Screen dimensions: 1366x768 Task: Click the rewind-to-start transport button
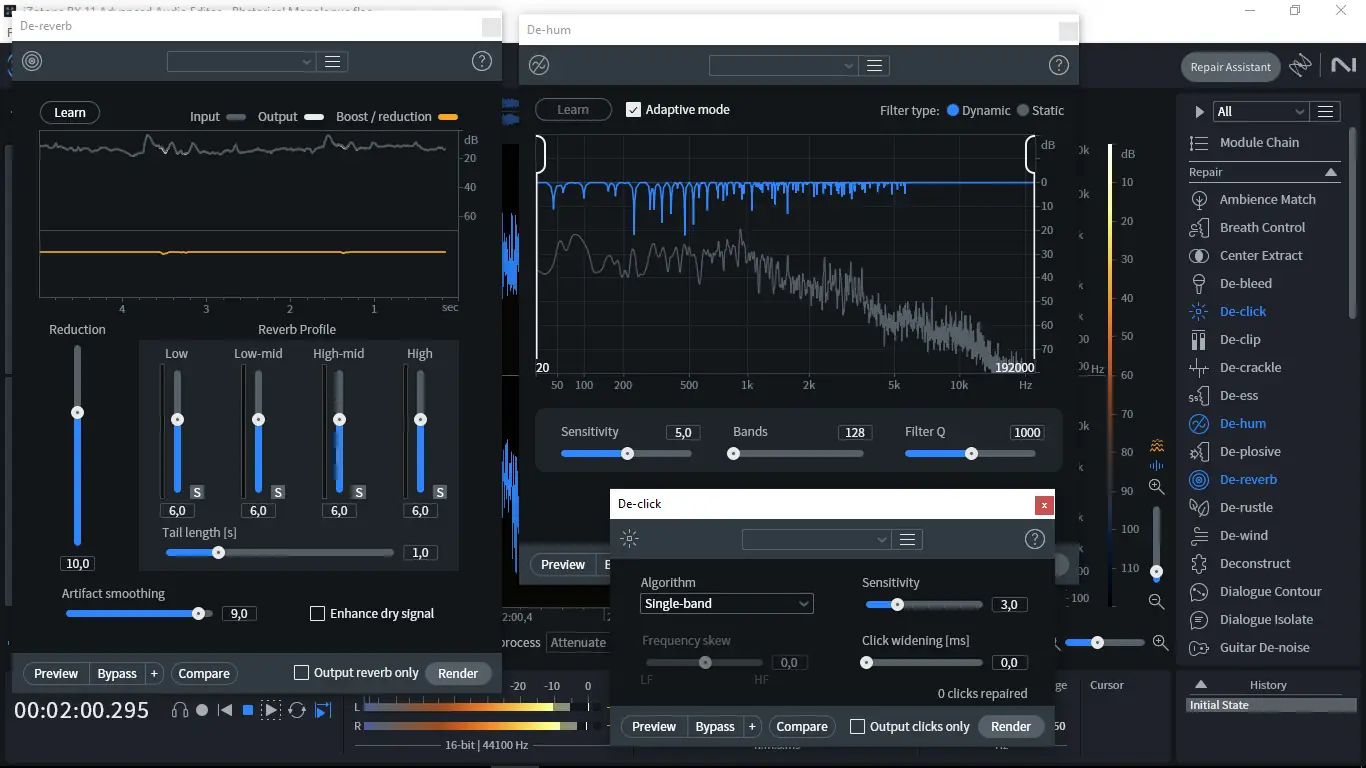click(x=225, y=710)
